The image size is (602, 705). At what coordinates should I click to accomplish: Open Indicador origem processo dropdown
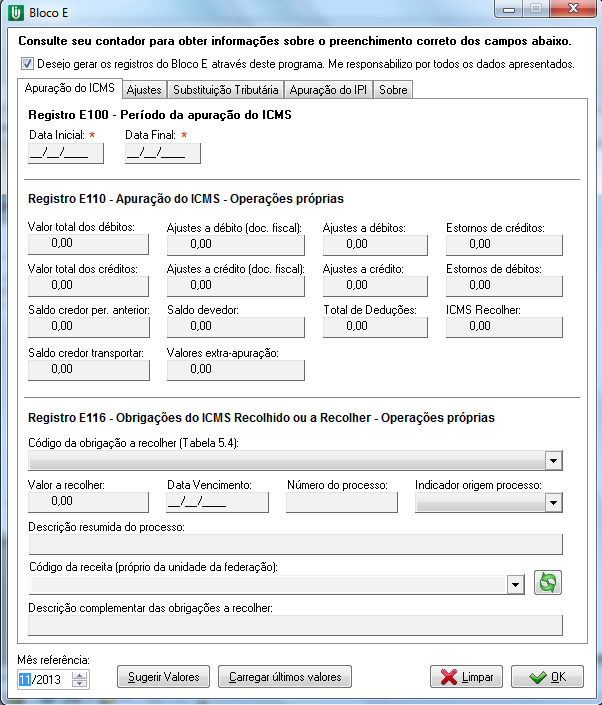click(x=553, y=502)
